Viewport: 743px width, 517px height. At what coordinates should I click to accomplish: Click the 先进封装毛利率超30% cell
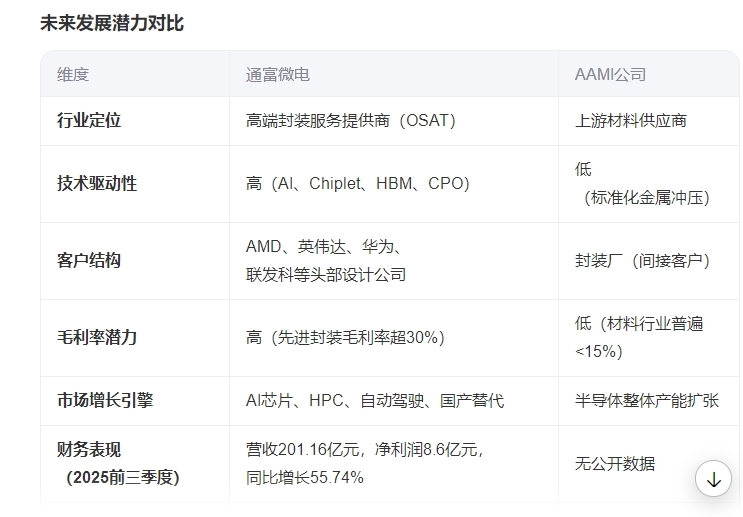click(346, 337)
